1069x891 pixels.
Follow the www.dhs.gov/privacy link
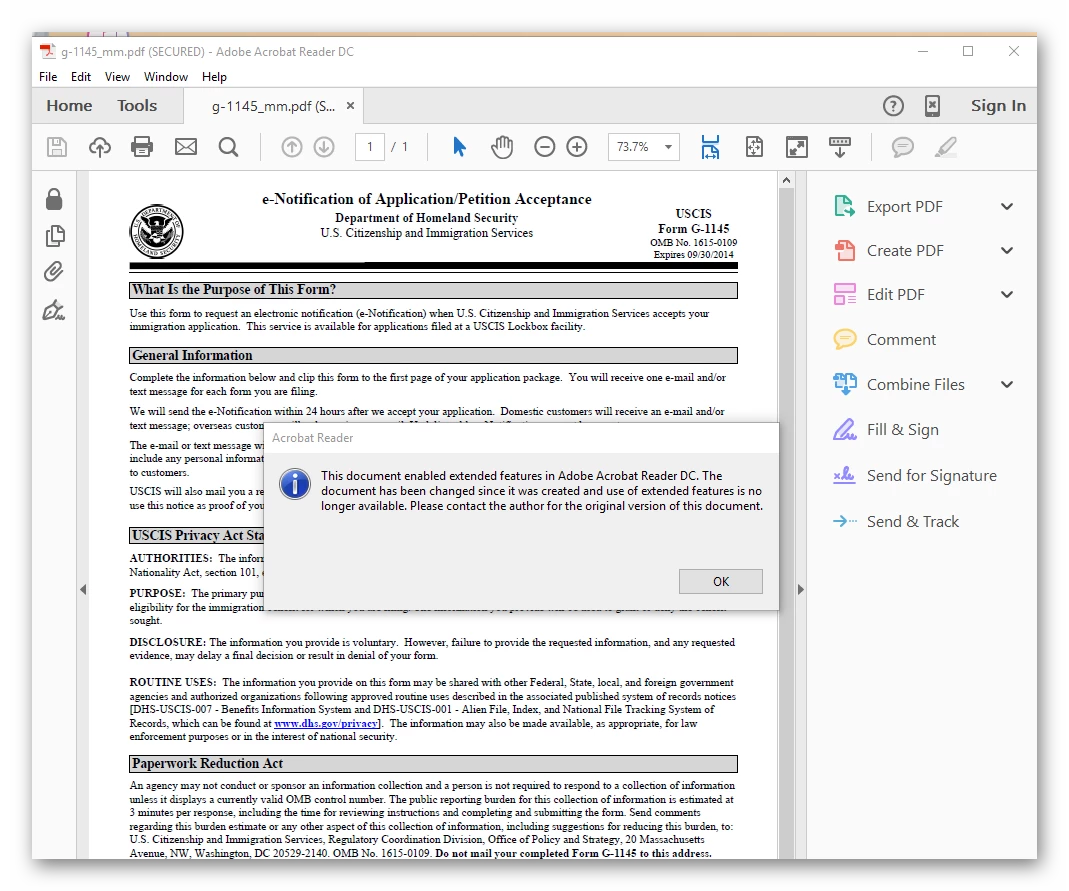(x=326, y=723)
